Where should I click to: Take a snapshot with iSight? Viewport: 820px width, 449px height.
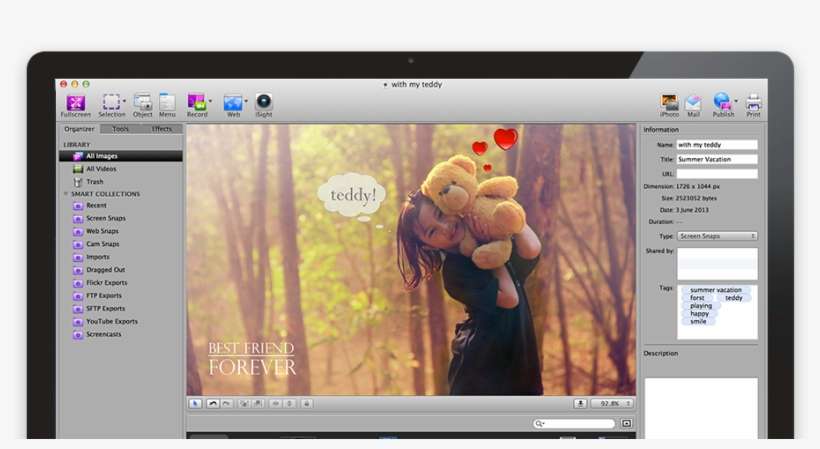[264, 106]
